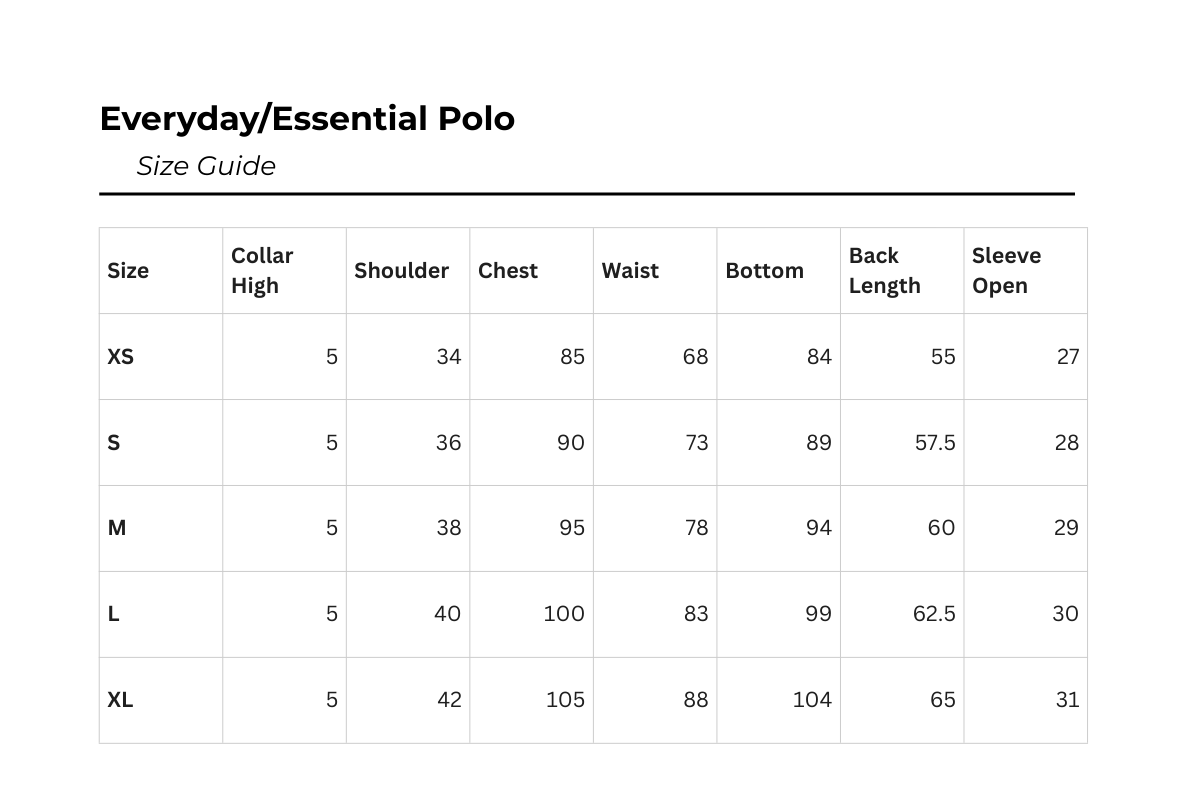Select the Collar High column header
1200x800 pixels.
click(x=262, y=270)
